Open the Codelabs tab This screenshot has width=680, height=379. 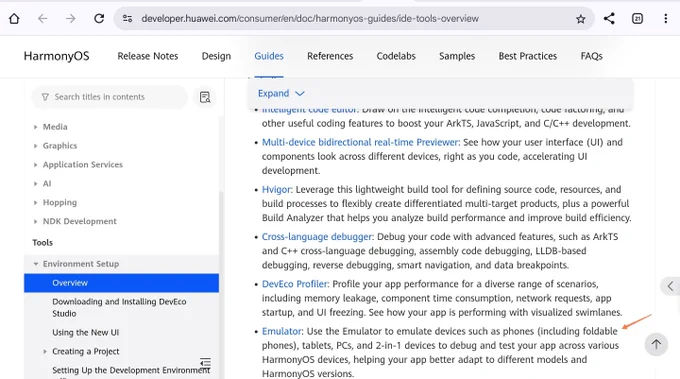click(396, 56)
